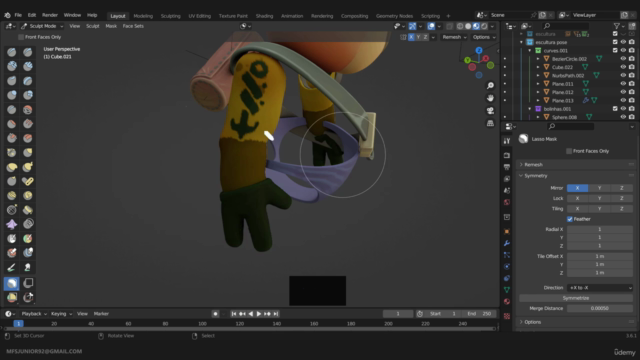Viewport: 640px width, 360px height.
Task: Toggle Lock Z symmetry button
Action: pos(622,198)
